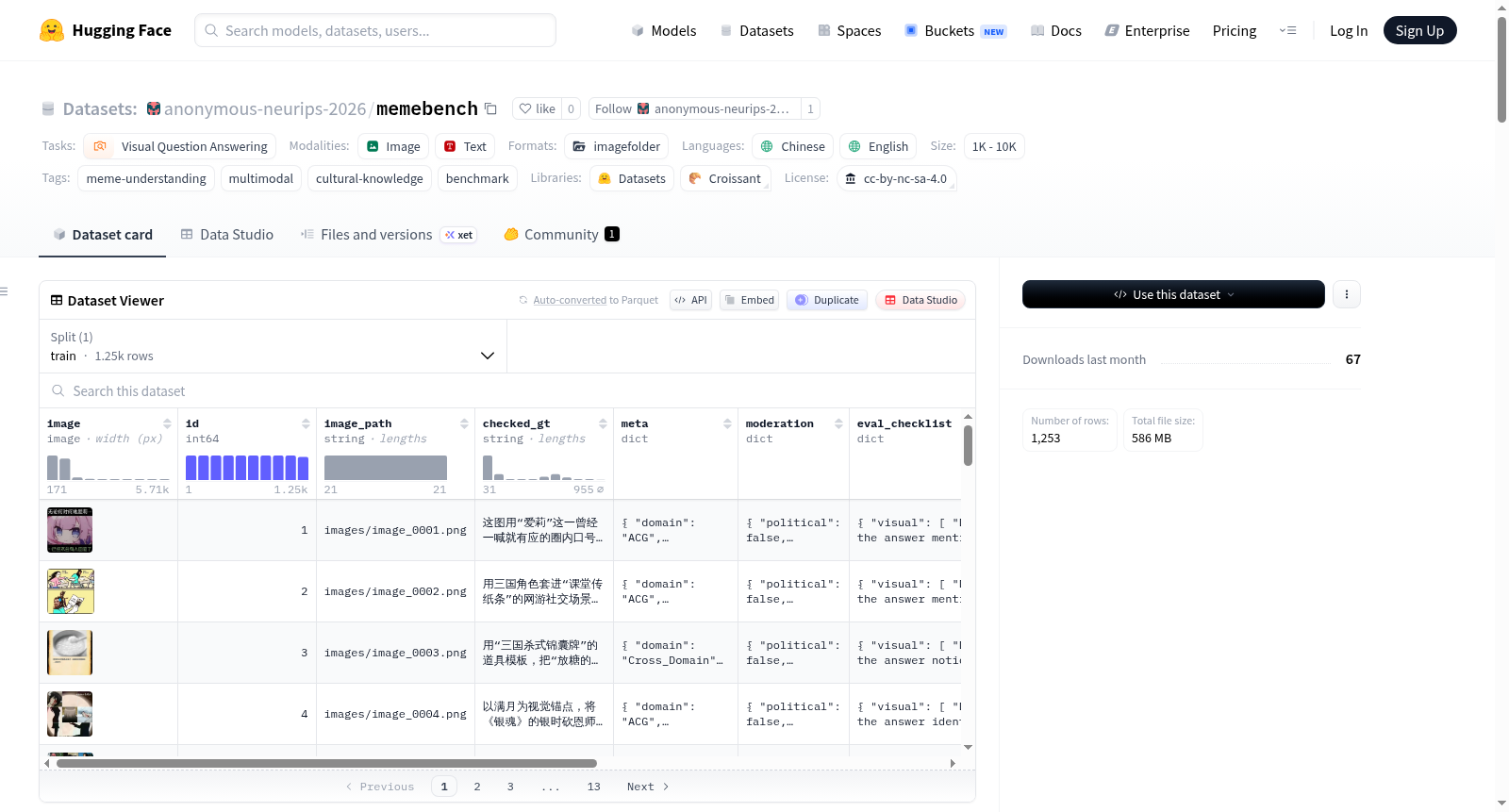Screen dimensions: 1509x812
Task: Open the Hugging Face home logo
Action: 106,30
